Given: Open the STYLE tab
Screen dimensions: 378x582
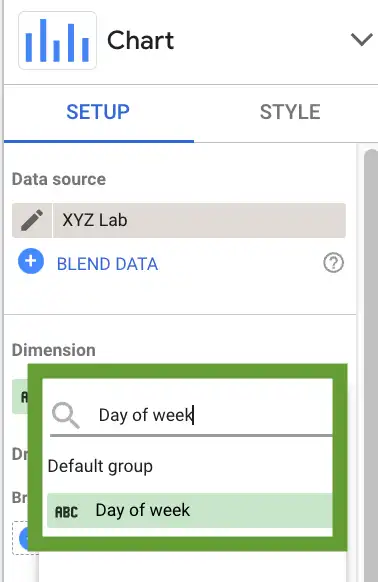Looking at the screenshot, I should (290, 112).
